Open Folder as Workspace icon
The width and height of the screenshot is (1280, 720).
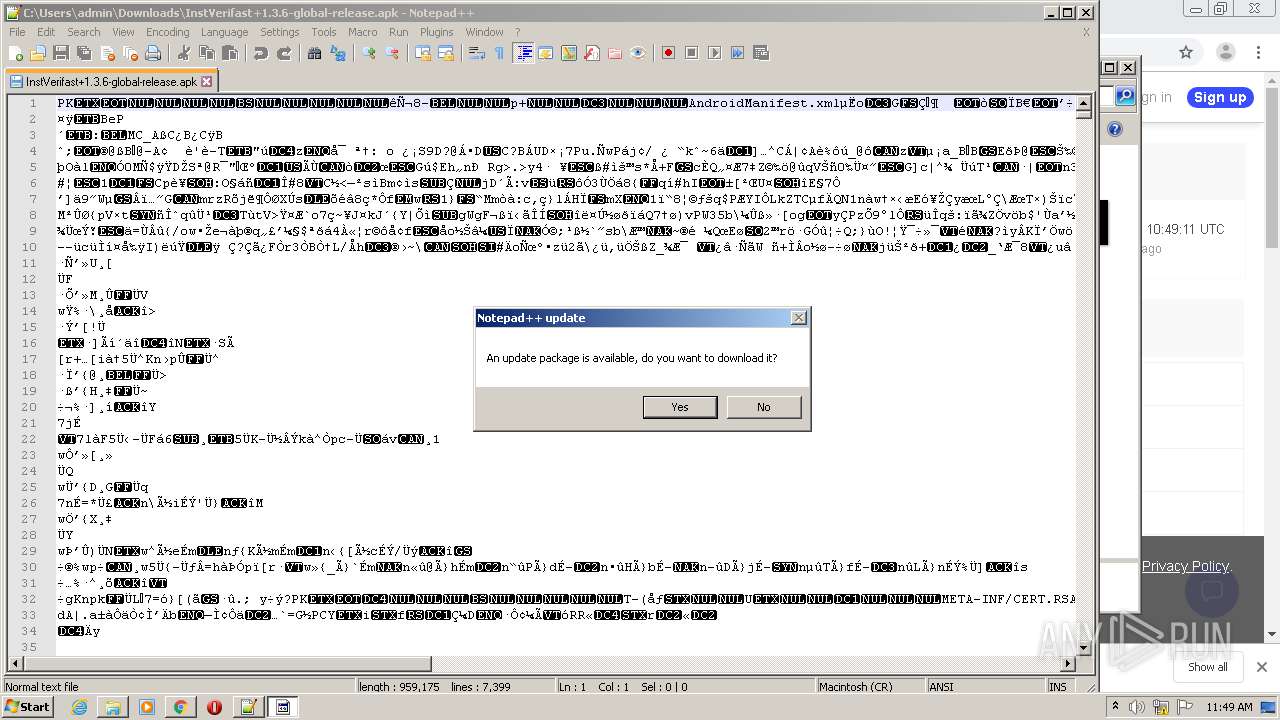(x=615, y=53)
